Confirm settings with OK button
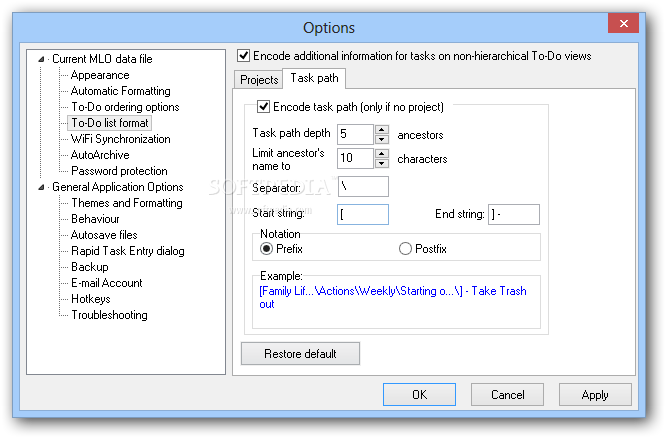This screenshot has width=666, height=438. pyautogui.click(x=419, y=395)
